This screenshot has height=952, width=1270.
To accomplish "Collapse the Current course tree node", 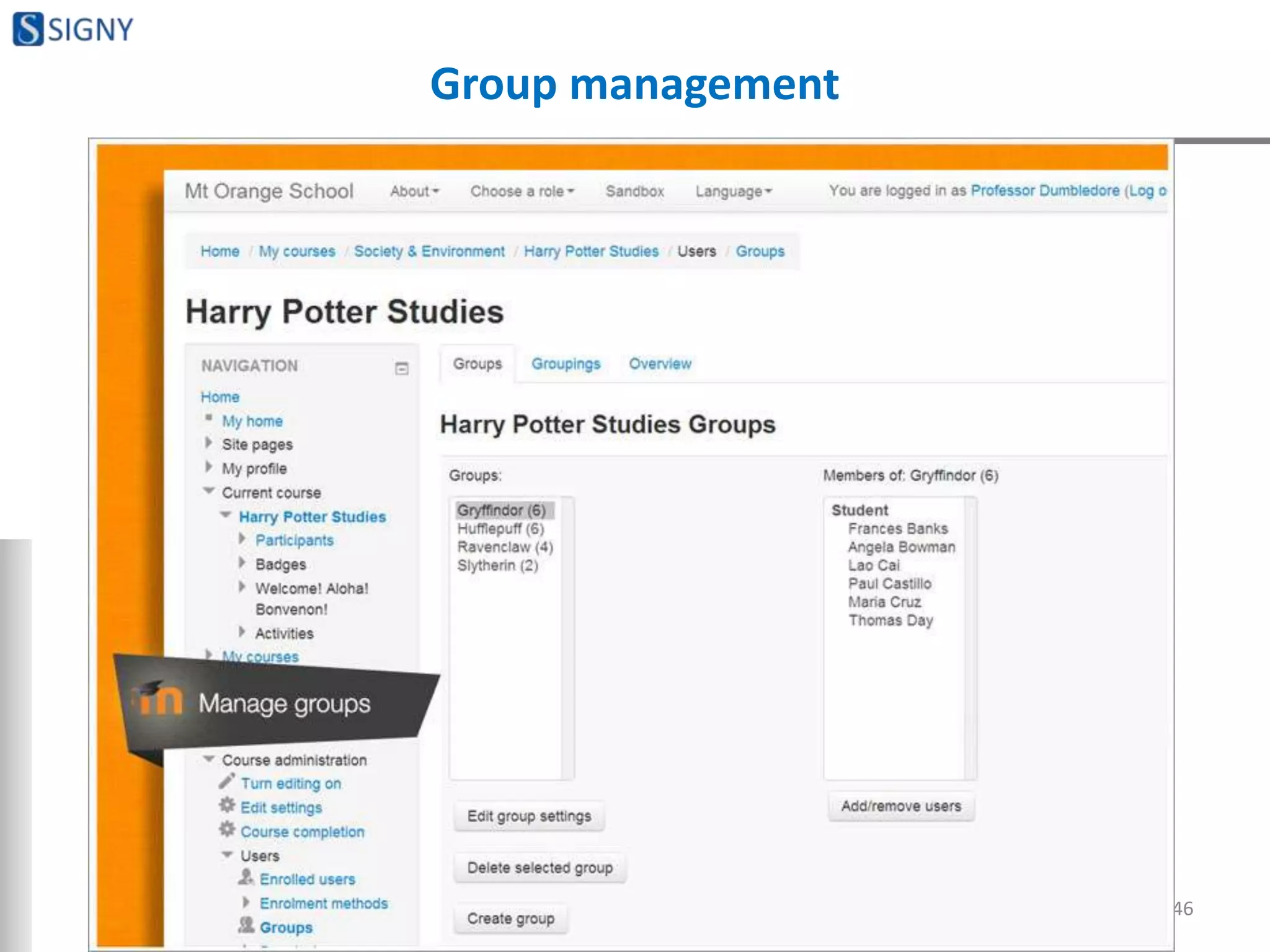I will click(209, 490).
